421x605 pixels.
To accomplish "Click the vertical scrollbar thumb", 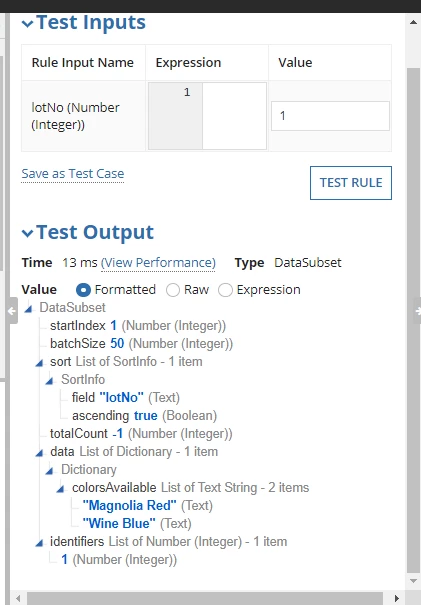I will tap(413, 320).
